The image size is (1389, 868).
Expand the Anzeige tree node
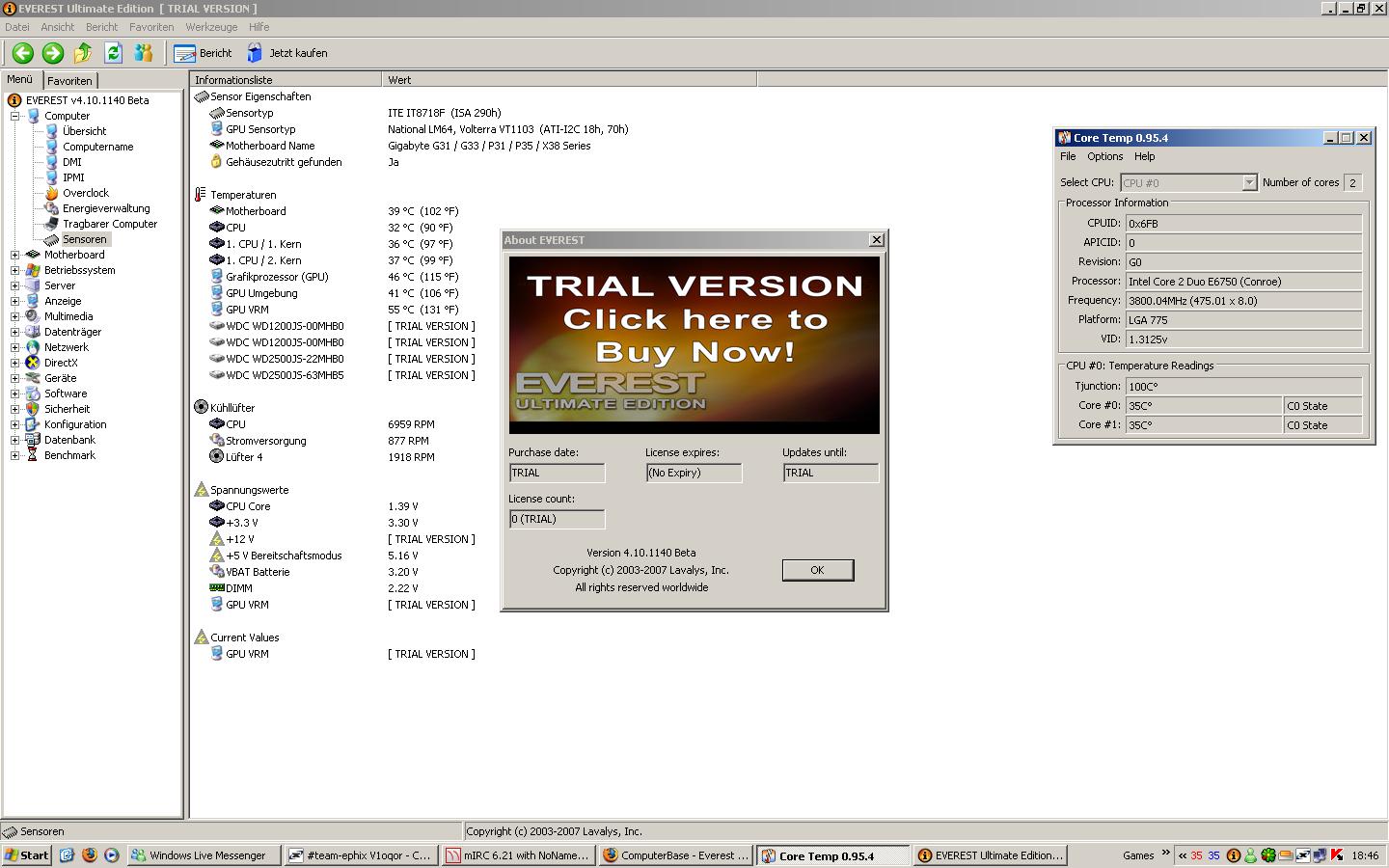(15, 301)
